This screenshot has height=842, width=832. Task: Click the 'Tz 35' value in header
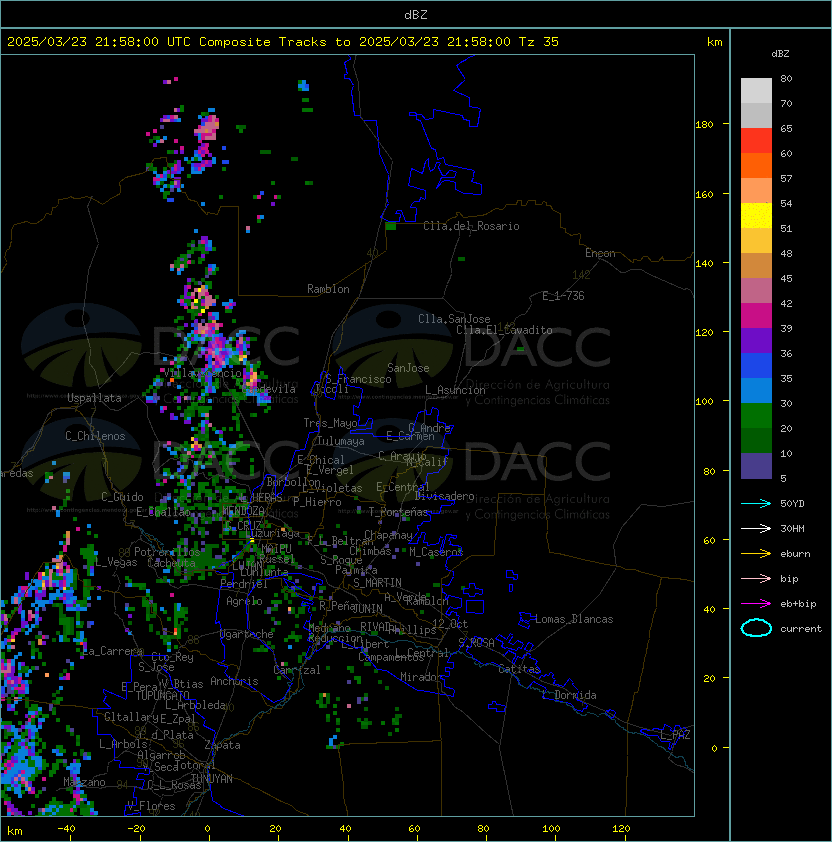tap(539, 42)
